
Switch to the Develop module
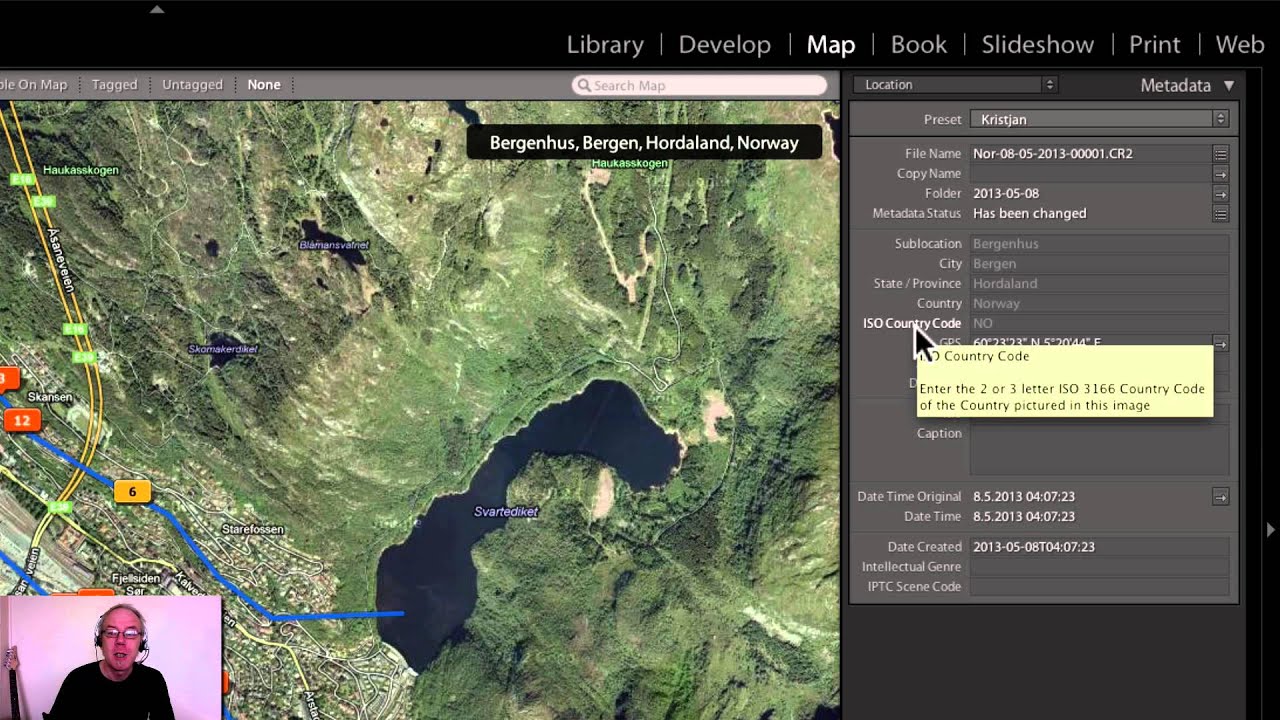tap(725, 45)
